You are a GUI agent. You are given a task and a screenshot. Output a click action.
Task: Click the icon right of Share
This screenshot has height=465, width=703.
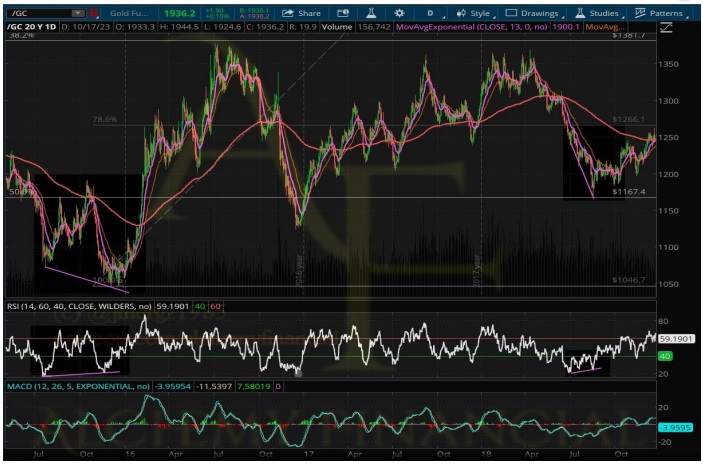tap(343, 13)
